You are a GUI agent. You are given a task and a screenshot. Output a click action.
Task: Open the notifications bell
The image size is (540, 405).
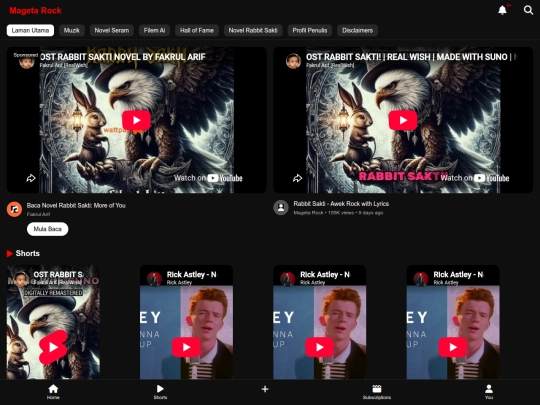click(x=502, y=10)
